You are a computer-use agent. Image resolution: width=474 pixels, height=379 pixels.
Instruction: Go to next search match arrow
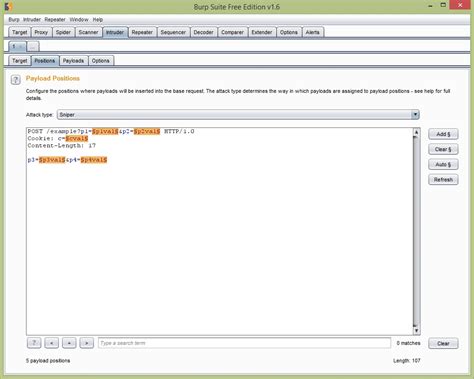[x=87, y=343]
